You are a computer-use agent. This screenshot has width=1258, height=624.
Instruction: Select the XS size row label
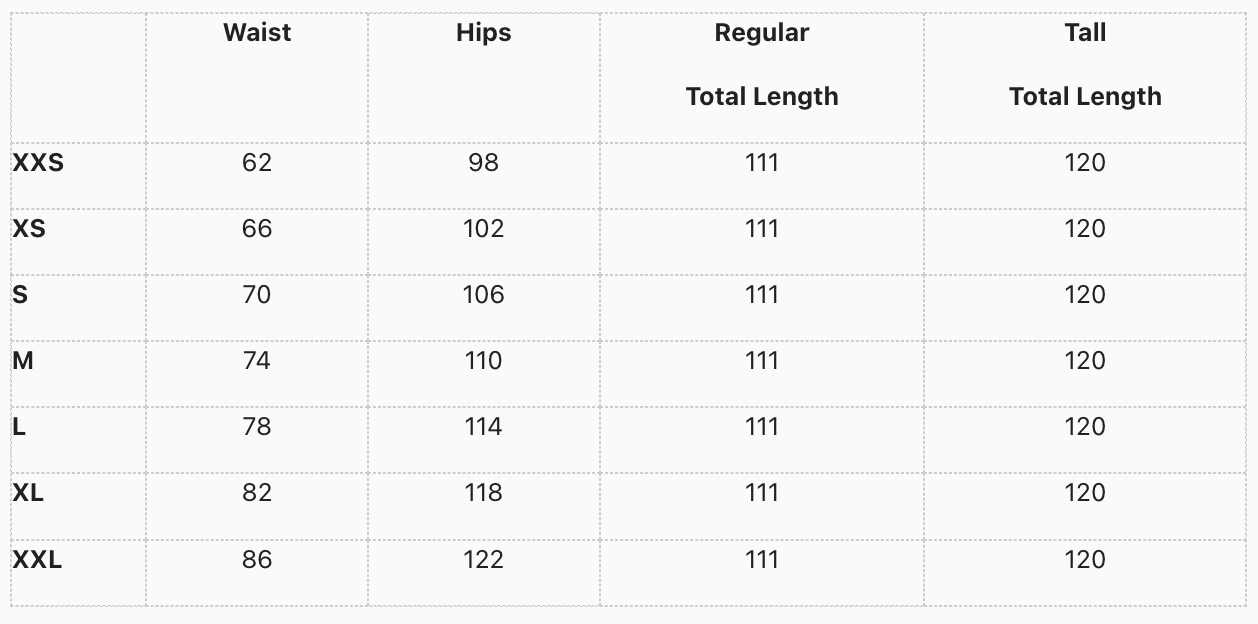tap(29, 229)
